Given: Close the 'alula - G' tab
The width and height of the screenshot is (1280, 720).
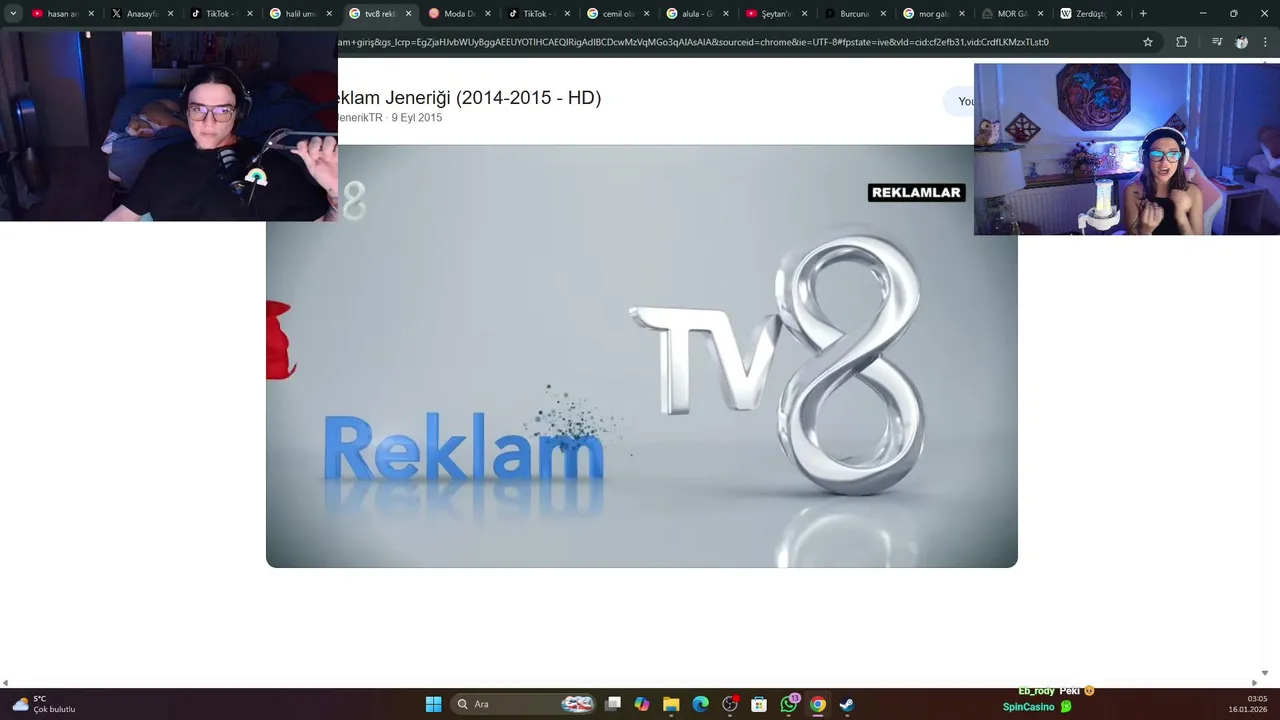Looking at the screenshot, I should pos(725,14).
